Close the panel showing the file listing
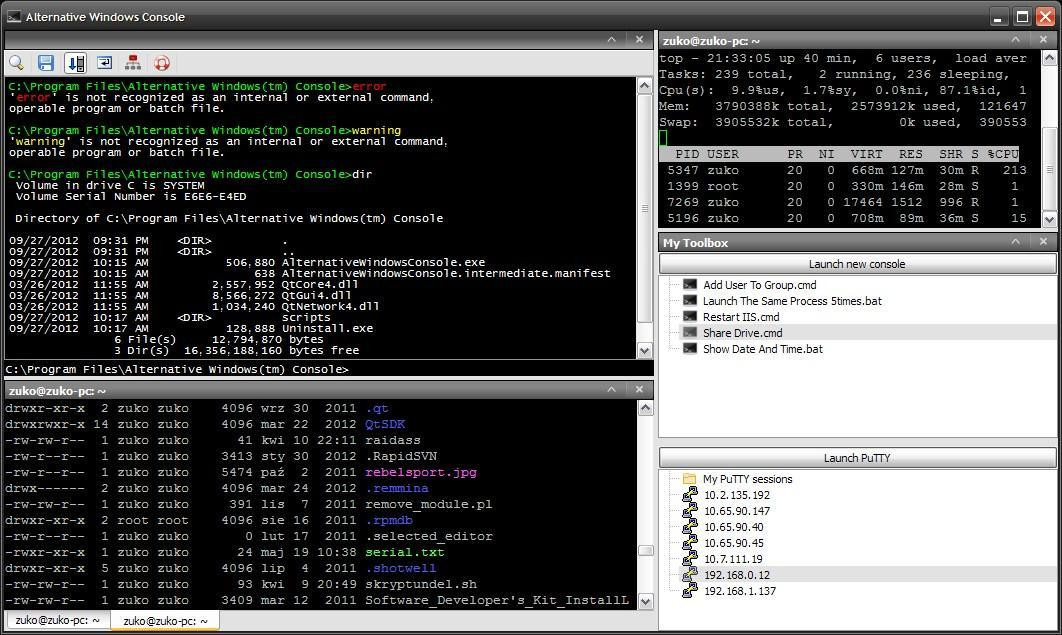 pos(639,389)
